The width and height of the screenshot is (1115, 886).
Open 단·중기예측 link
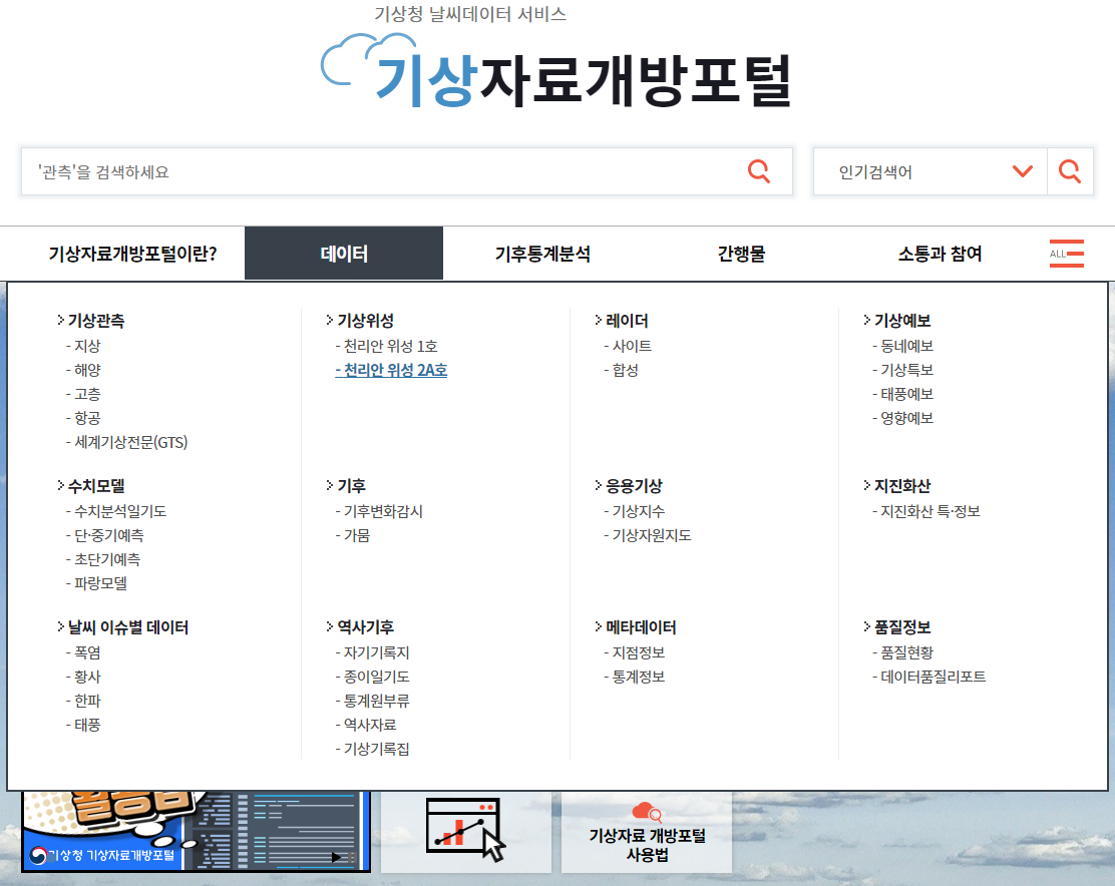coord(105,535)
